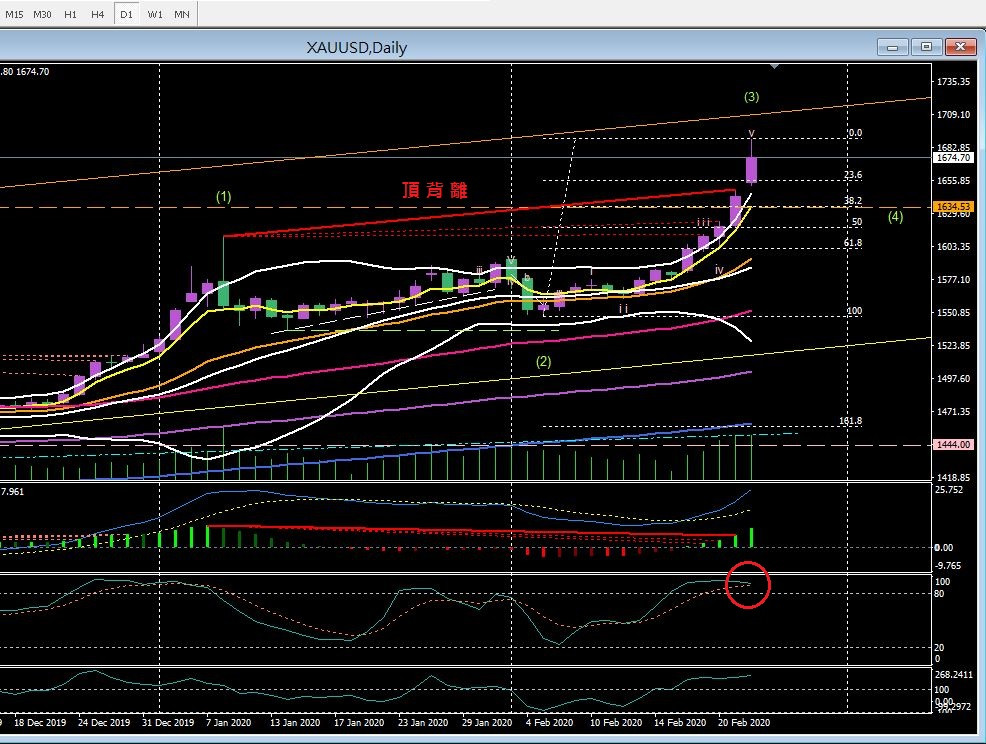Switch to the M15 timeframe
Viewport: 986px width, 744px height.
pos(14,14)
